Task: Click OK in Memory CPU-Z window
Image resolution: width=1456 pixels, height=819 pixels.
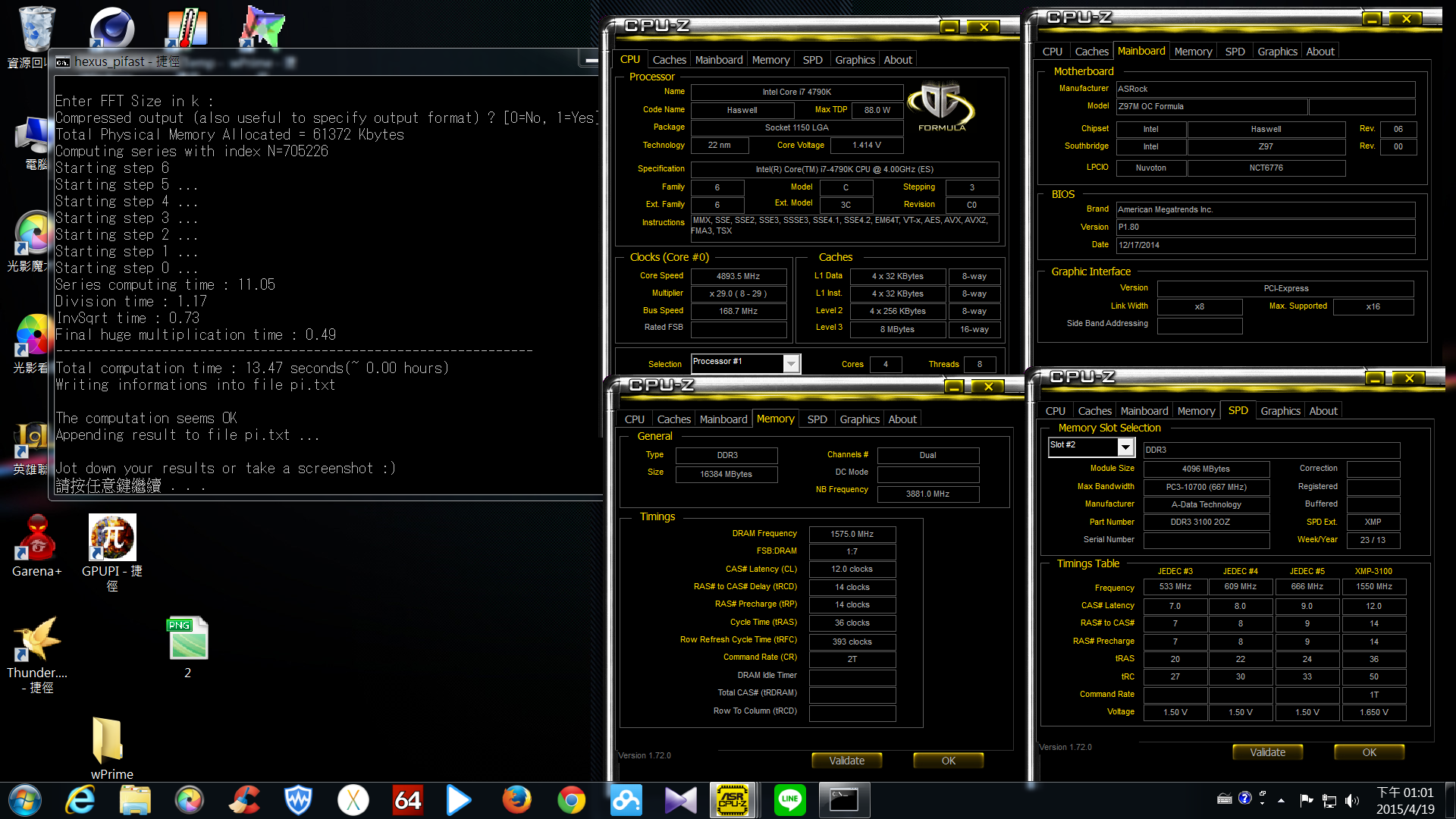Action: 948,761
